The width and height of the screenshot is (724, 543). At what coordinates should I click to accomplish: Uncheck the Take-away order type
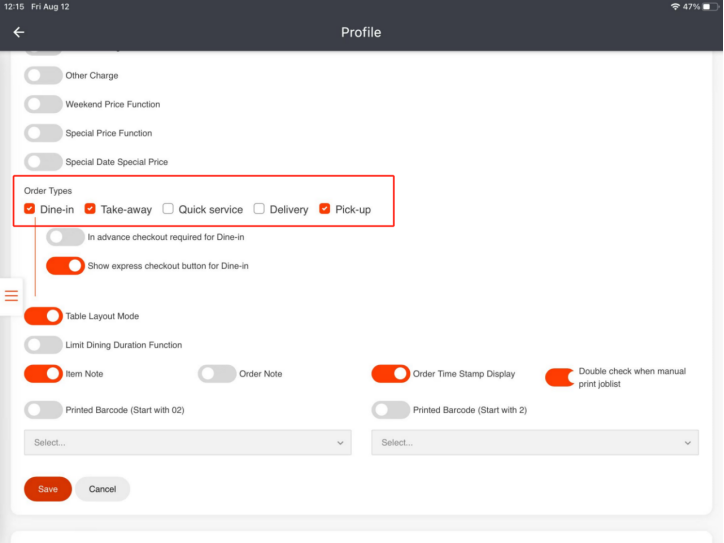[90, 209]
